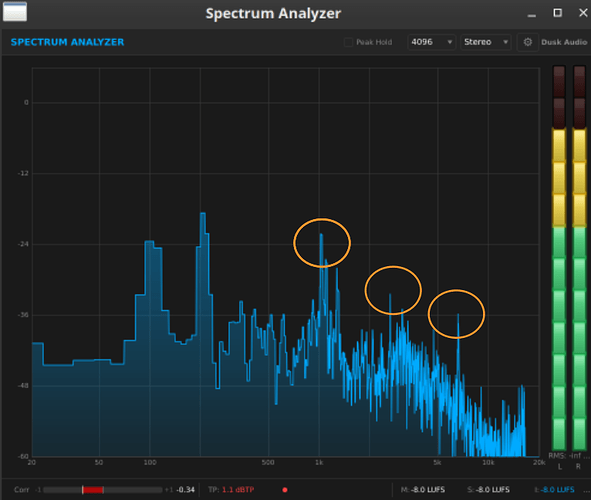Click the -12 dB axis label
Viewport: 591px width, 500px height.
[23, 173]
